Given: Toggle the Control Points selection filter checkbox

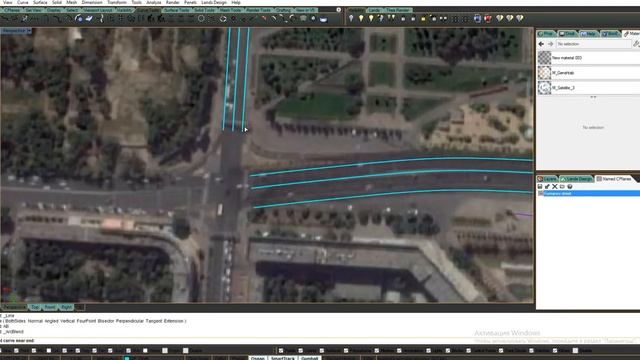Looking at the screenshot, I should [x=469, y=350].
